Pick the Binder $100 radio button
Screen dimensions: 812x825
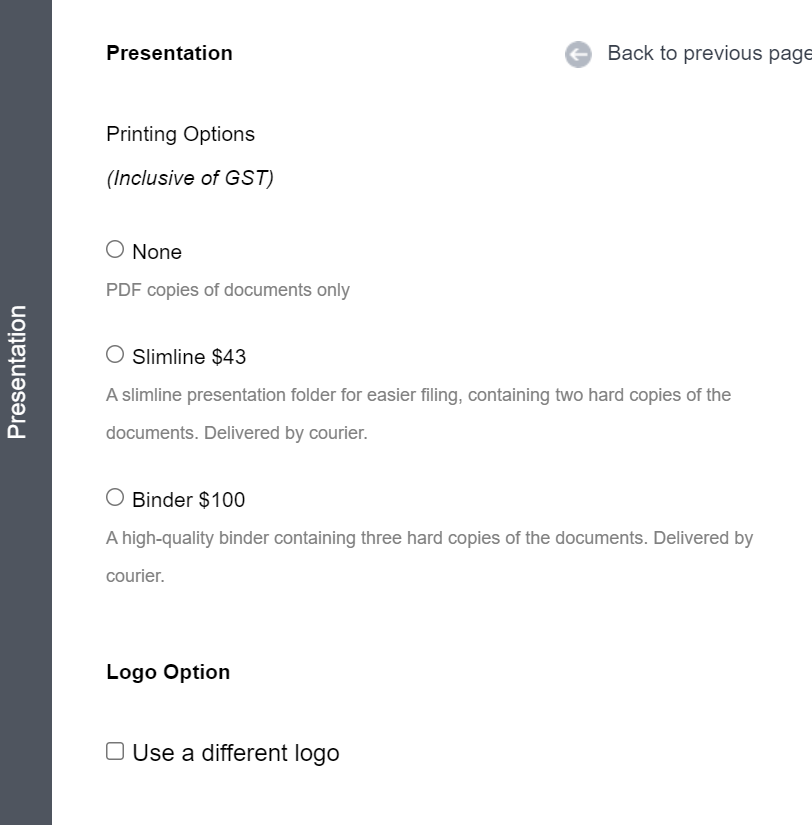click(115, 498)
